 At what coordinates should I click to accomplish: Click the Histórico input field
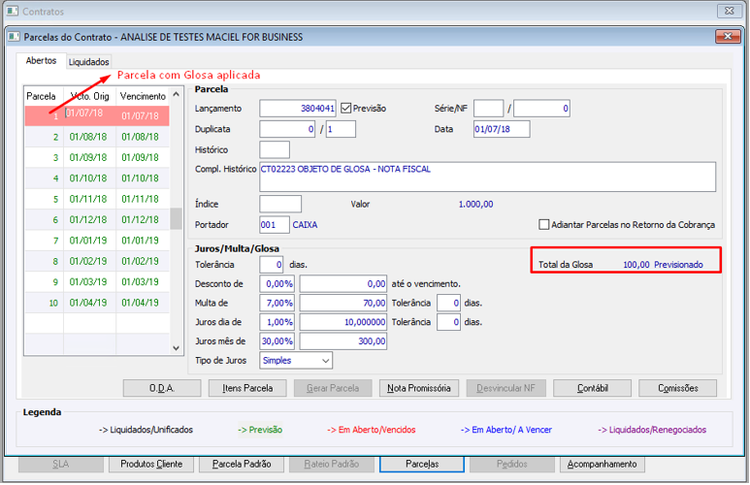[275, 150]
